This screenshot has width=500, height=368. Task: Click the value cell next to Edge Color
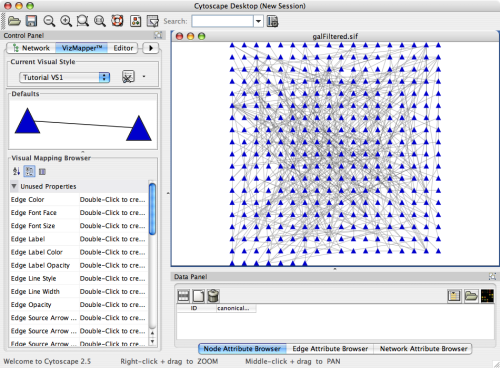[113, 199]
